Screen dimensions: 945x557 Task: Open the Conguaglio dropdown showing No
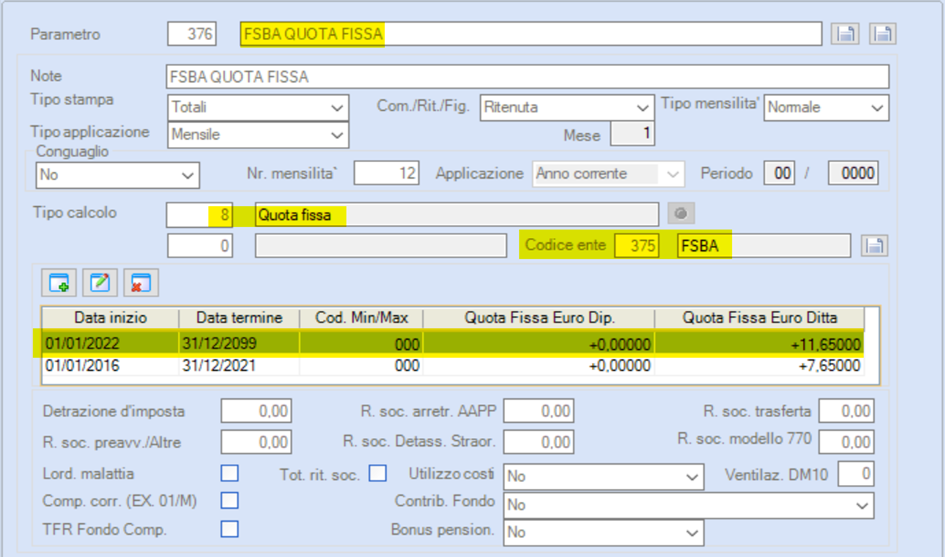tap(118, 175)
